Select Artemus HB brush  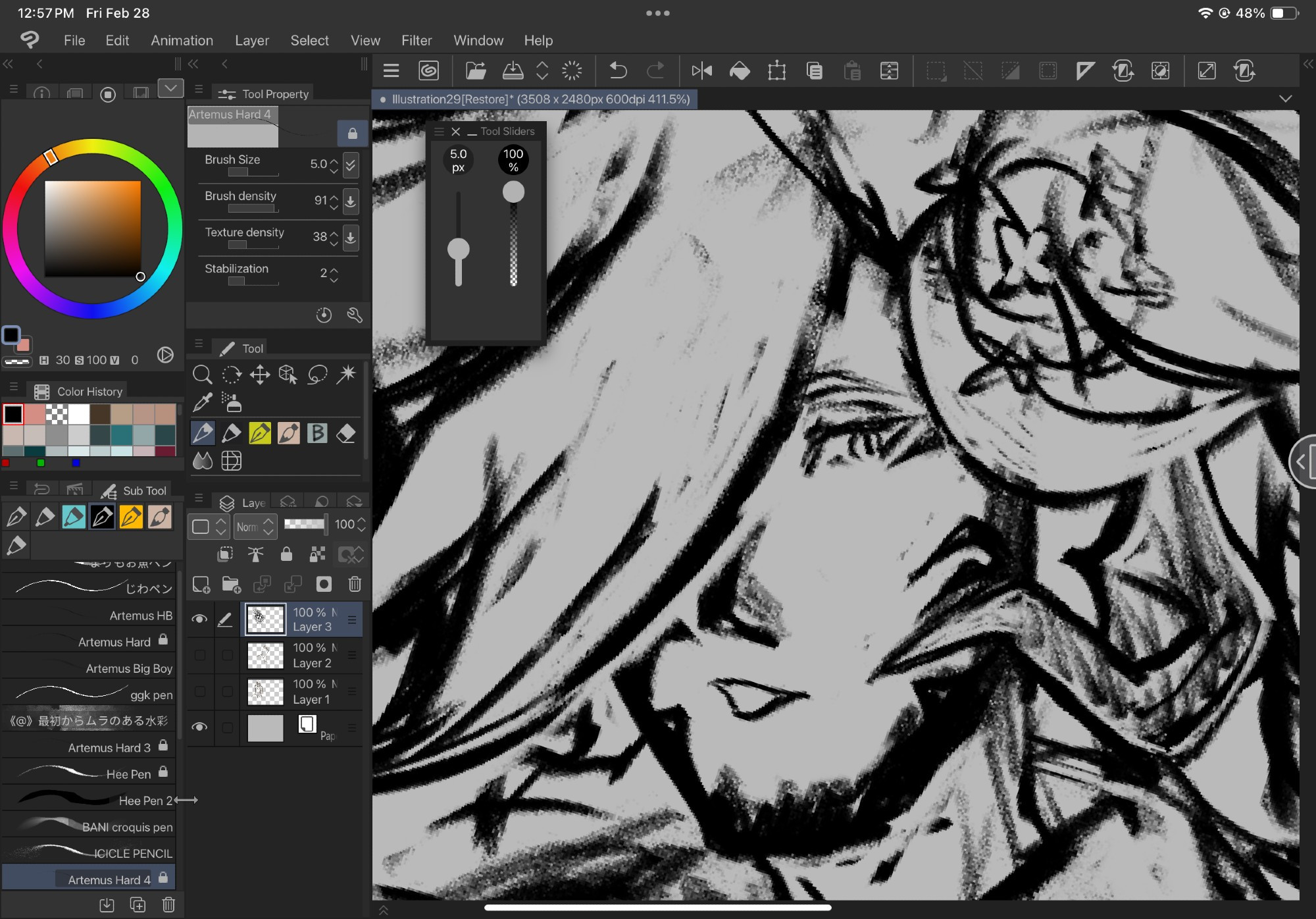[89, 615]
